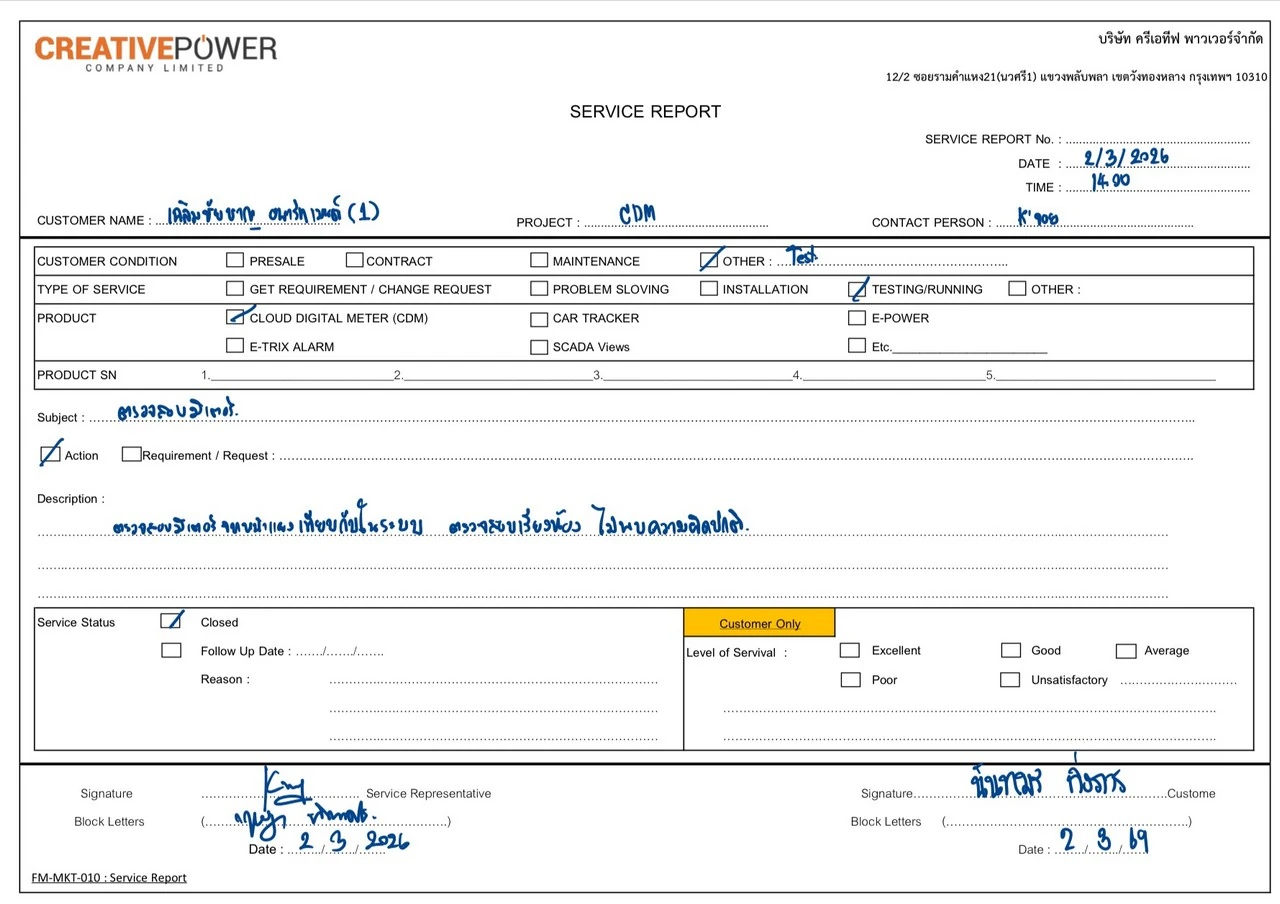Uncheck Cloud Digital Meter (CDM) checkbox
1280x904 pixels.
(x=235, y=318)
